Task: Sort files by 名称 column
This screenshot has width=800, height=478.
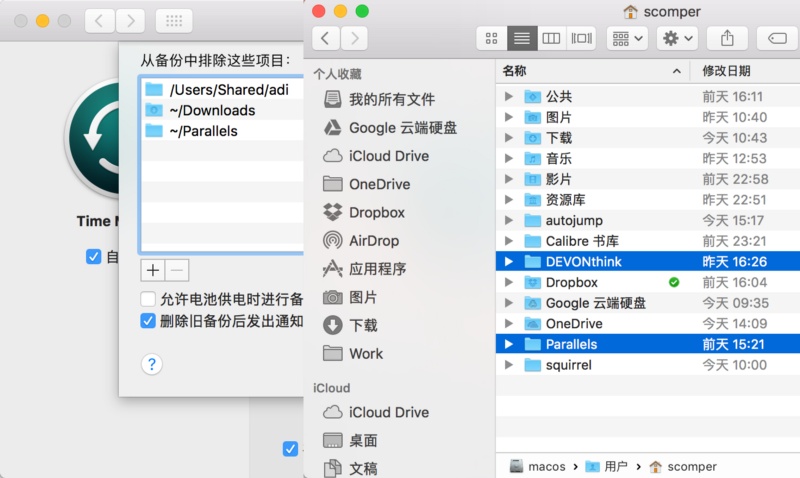Action: coord(592,71)
